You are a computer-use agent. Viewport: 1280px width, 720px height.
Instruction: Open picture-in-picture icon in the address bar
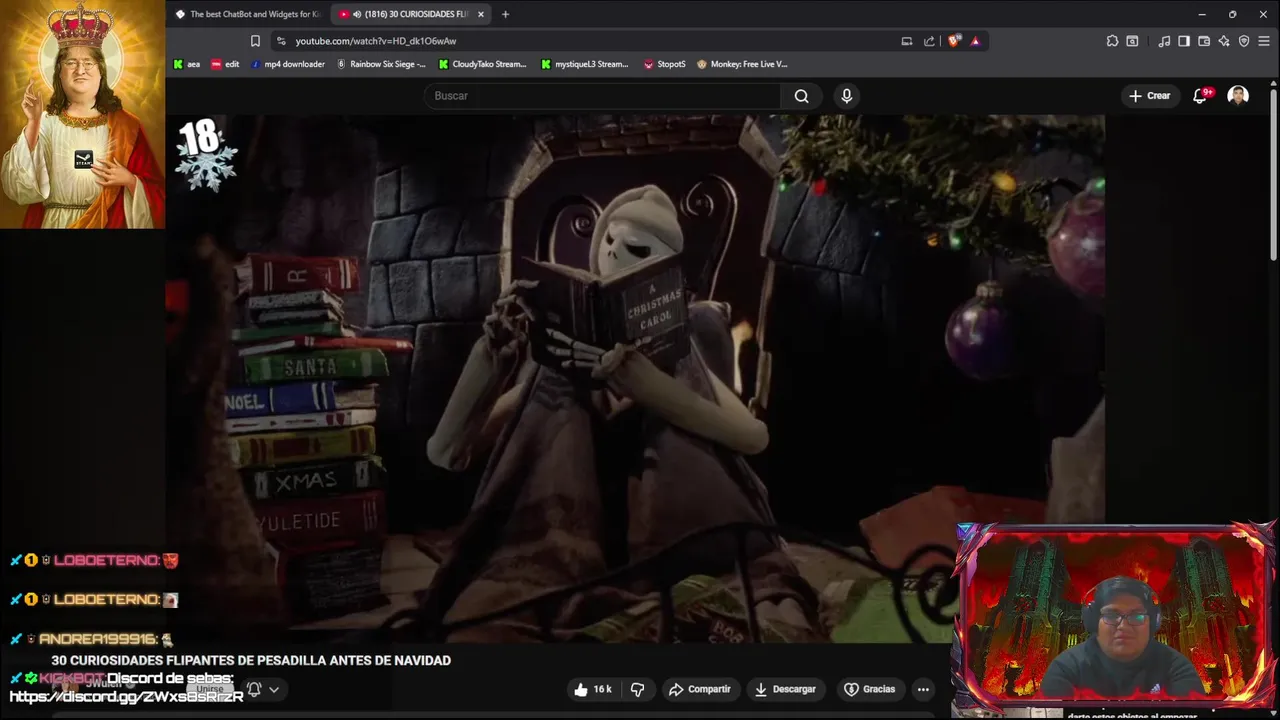[907, 41]
